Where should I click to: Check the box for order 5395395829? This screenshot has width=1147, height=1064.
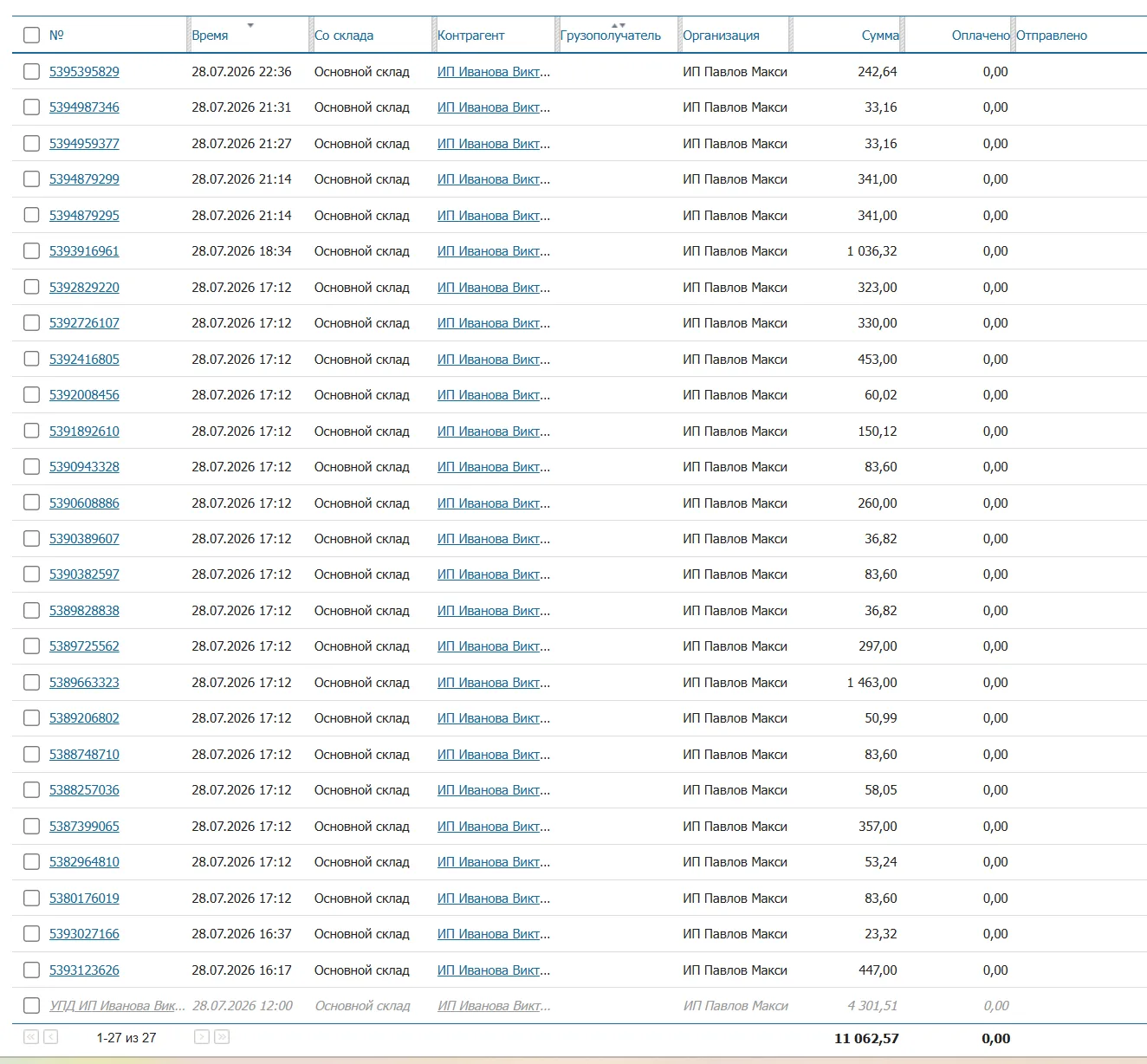tap(31, 72)
